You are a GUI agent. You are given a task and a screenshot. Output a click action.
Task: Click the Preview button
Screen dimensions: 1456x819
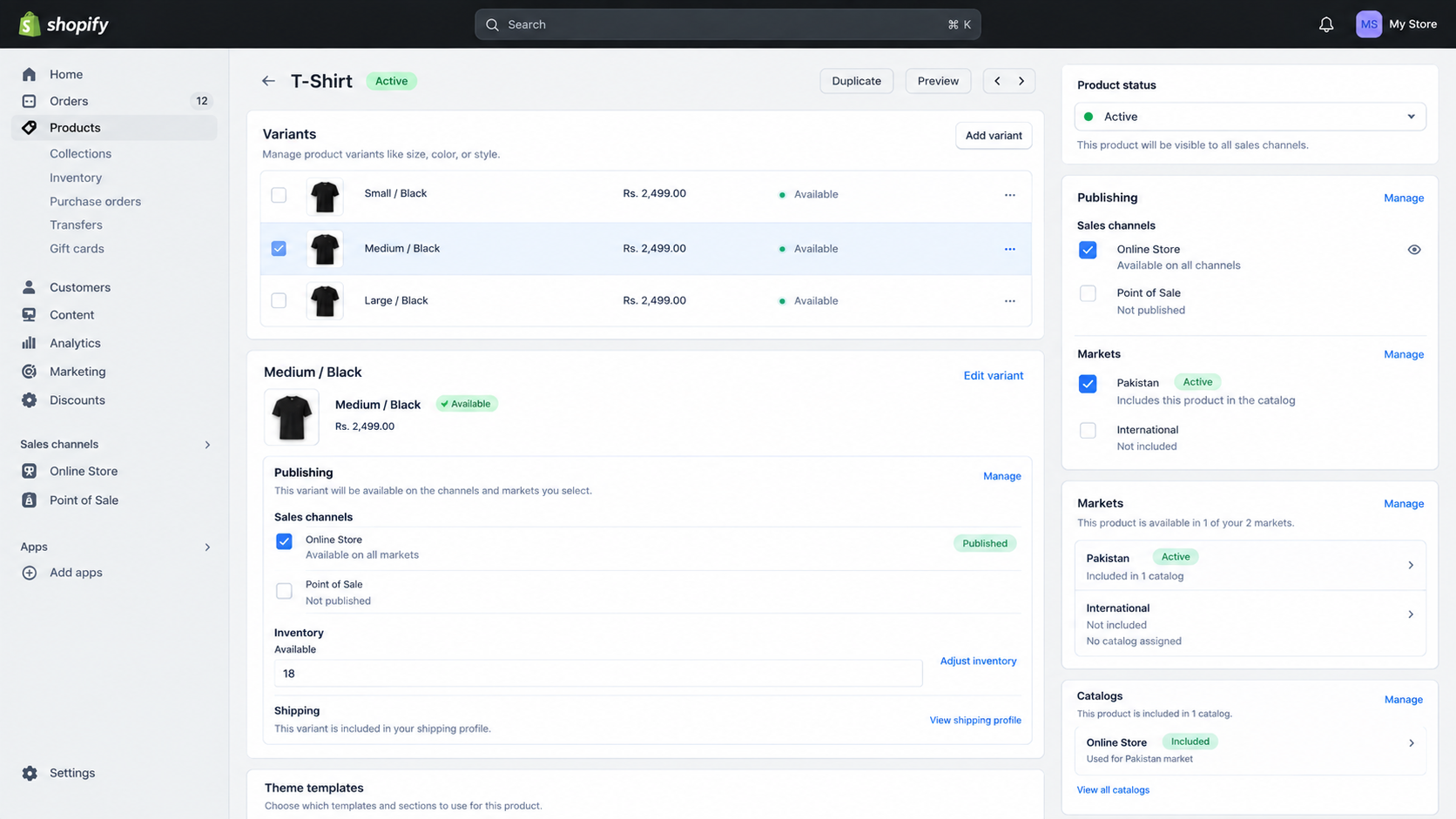(938, 81)
